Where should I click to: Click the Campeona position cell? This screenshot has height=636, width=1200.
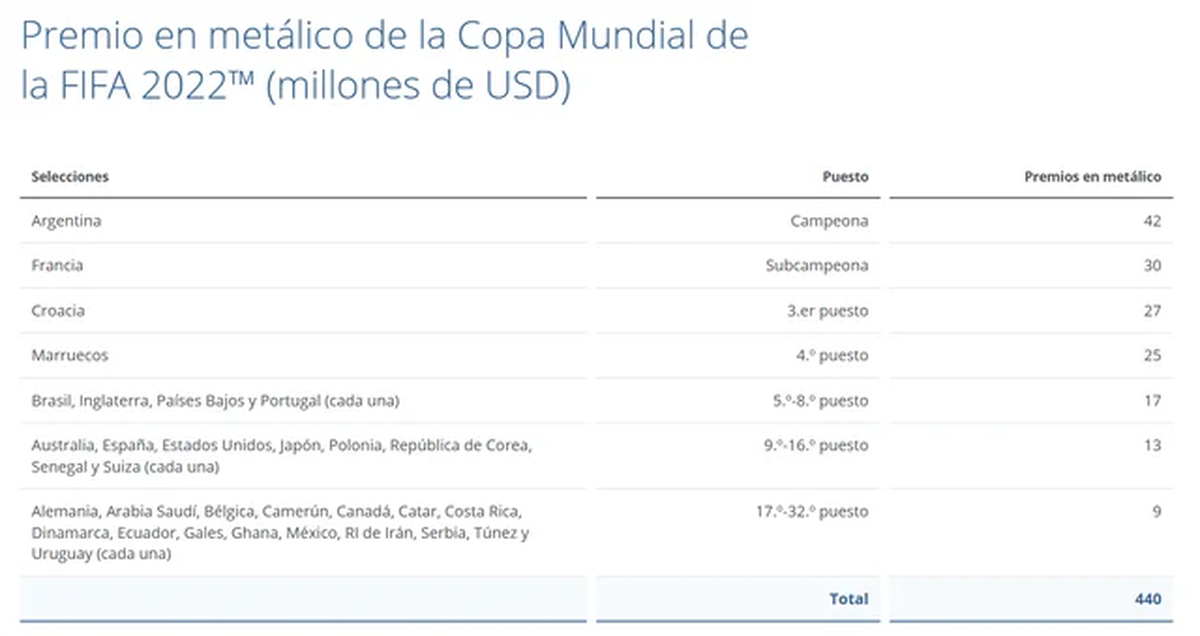[x=829, y=221]
